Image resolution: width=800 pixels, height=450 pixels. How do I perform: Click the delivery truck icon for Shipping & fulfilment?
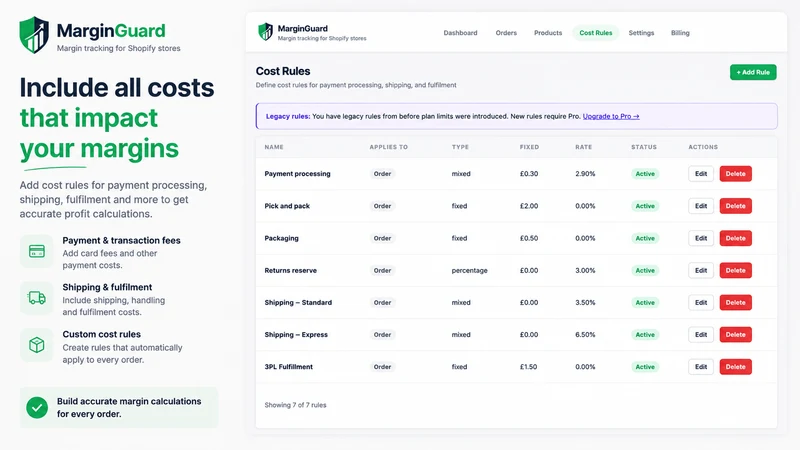point(37,298)
